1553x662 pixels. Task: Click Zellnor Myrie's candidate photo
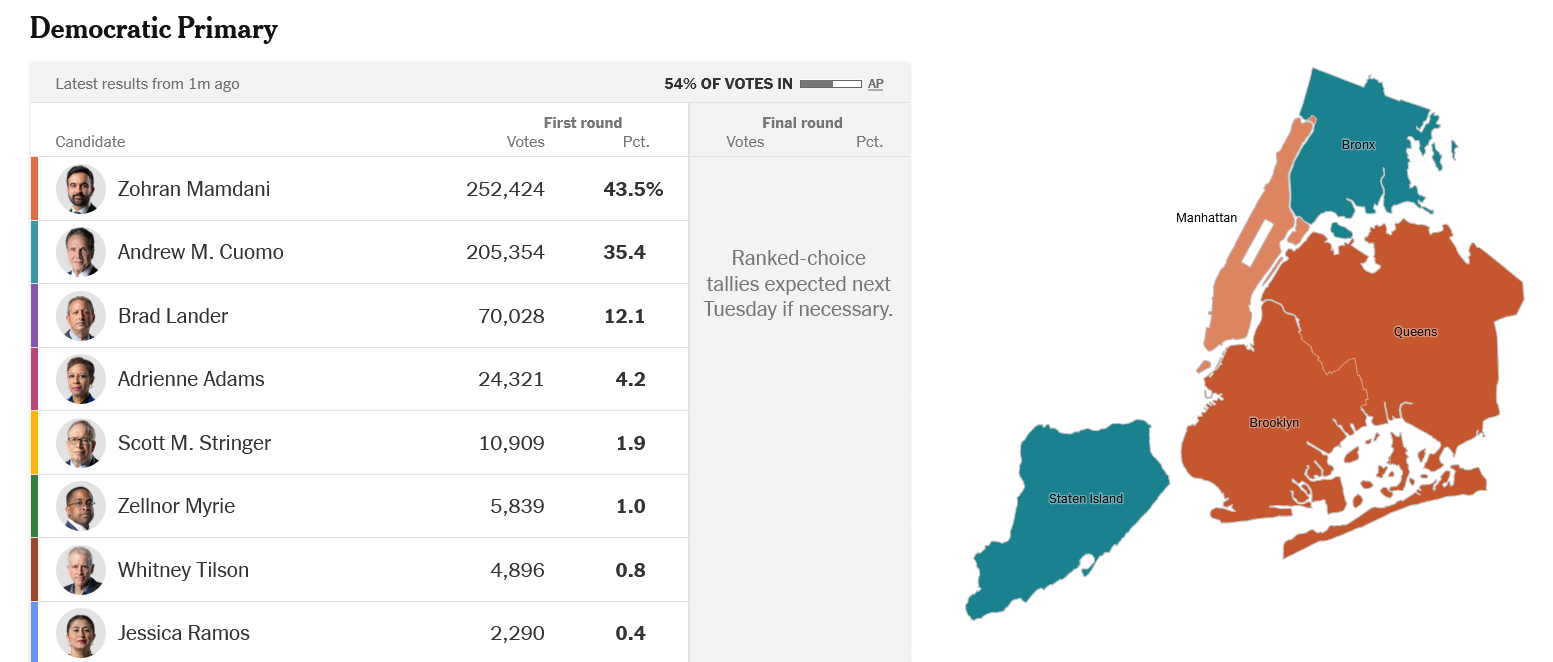pyautogui.click(x=81, y=506)
